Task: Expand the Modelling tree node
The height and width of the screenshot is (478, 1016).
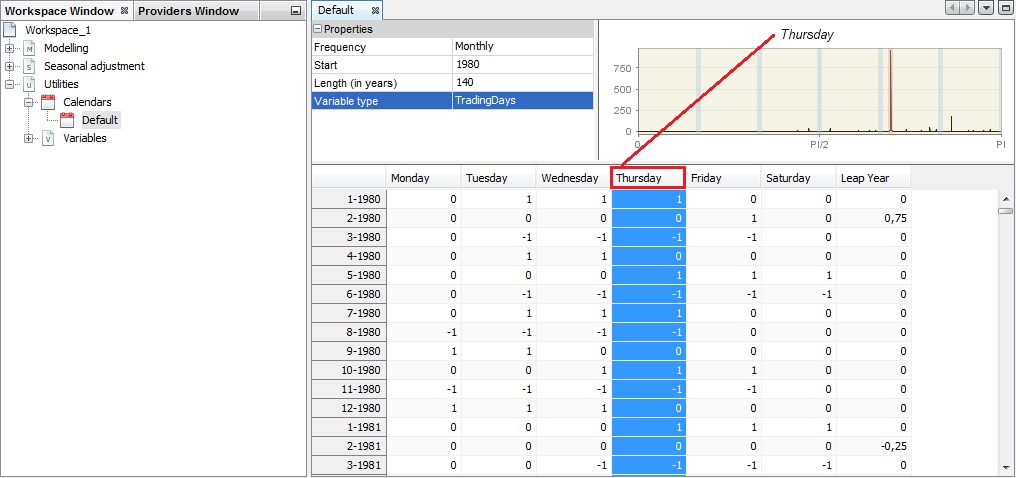Action: [10, 48]
